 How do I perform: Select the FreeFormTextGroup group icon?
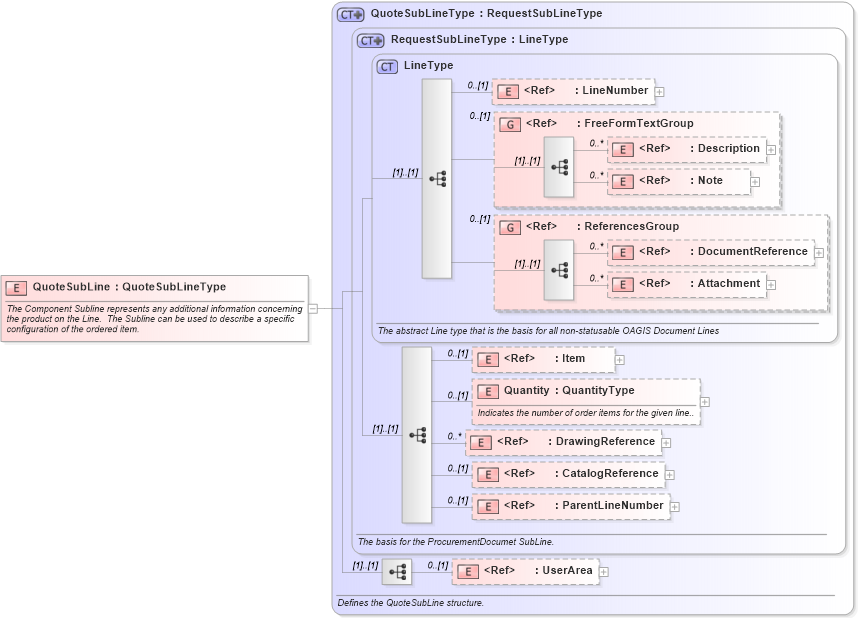click(x=508, y=124)
